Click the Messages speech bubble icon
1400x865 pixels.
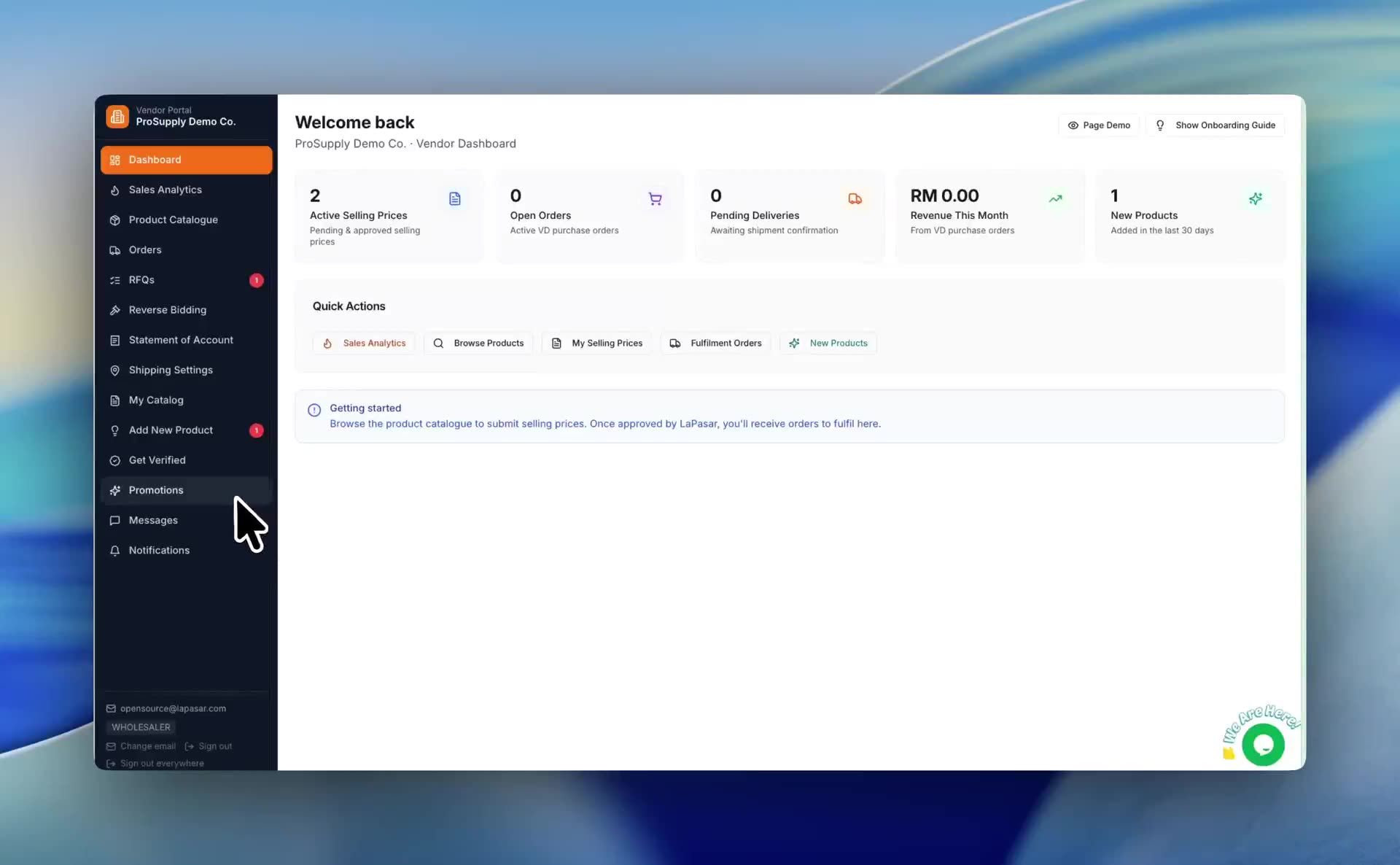click(114, 521)
